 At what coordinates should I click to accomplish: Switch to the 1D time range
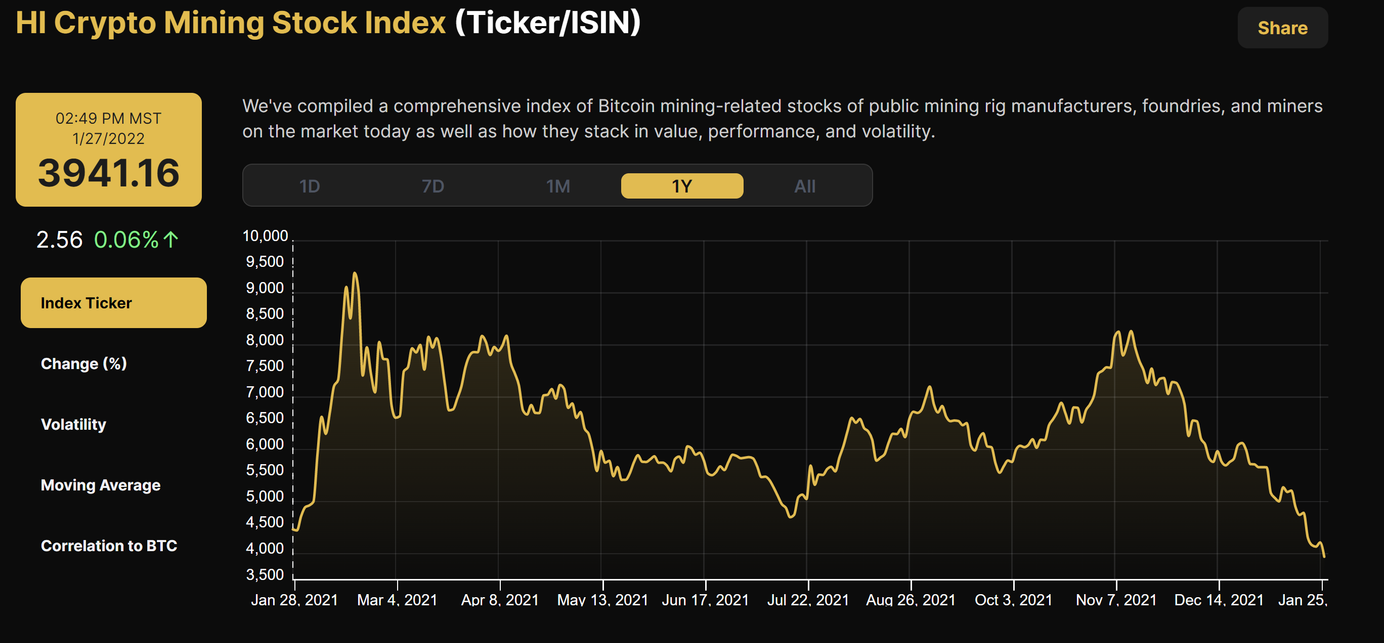tap(309, 185)
